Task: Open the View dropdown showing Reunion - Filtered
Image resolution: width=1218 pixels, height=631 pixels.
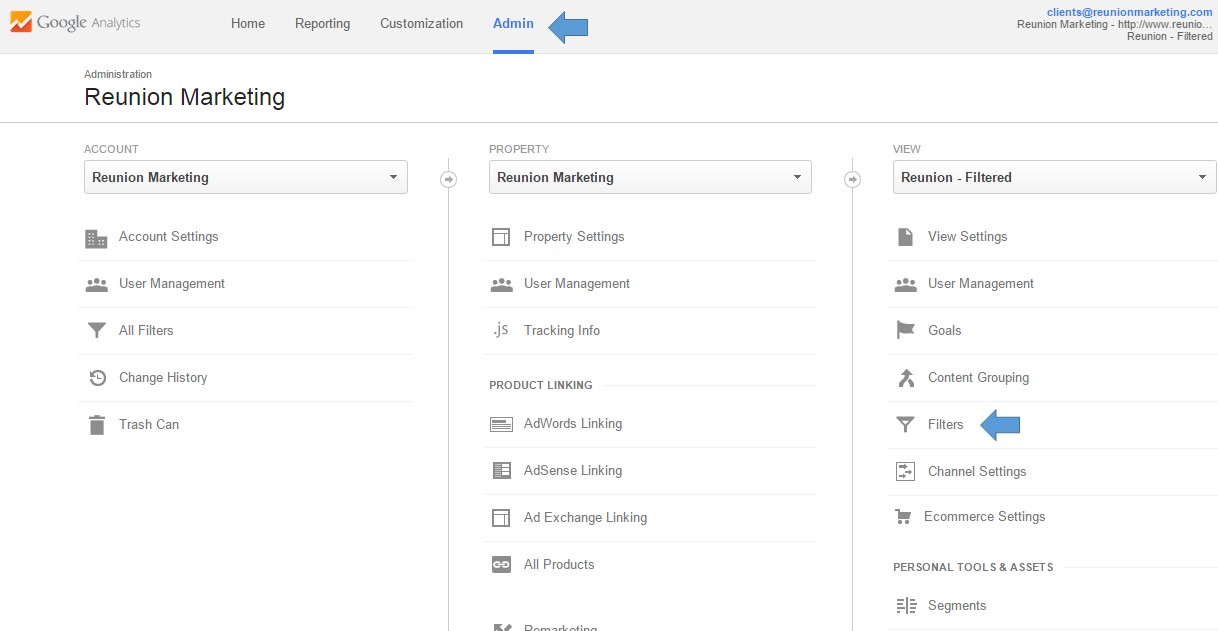Action: tap(1054, 177)
